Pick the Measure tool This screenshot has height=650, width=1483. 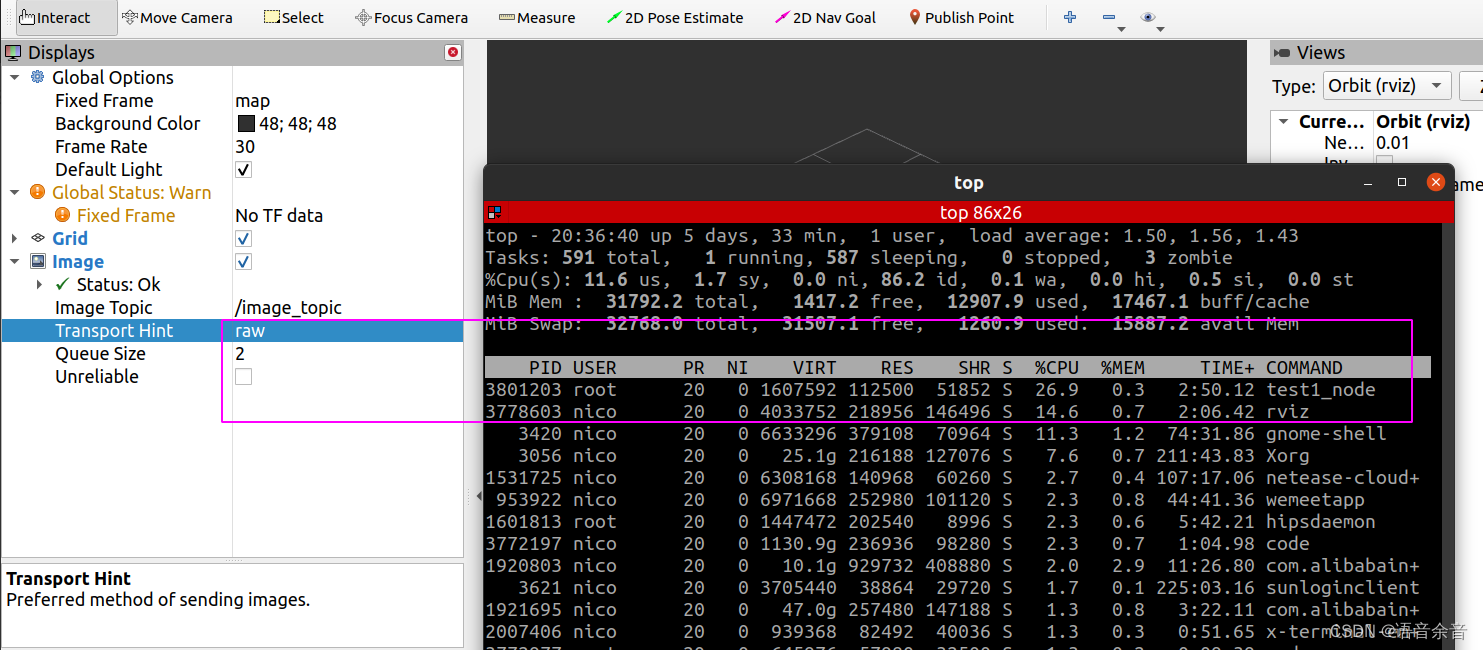point(537,18)
